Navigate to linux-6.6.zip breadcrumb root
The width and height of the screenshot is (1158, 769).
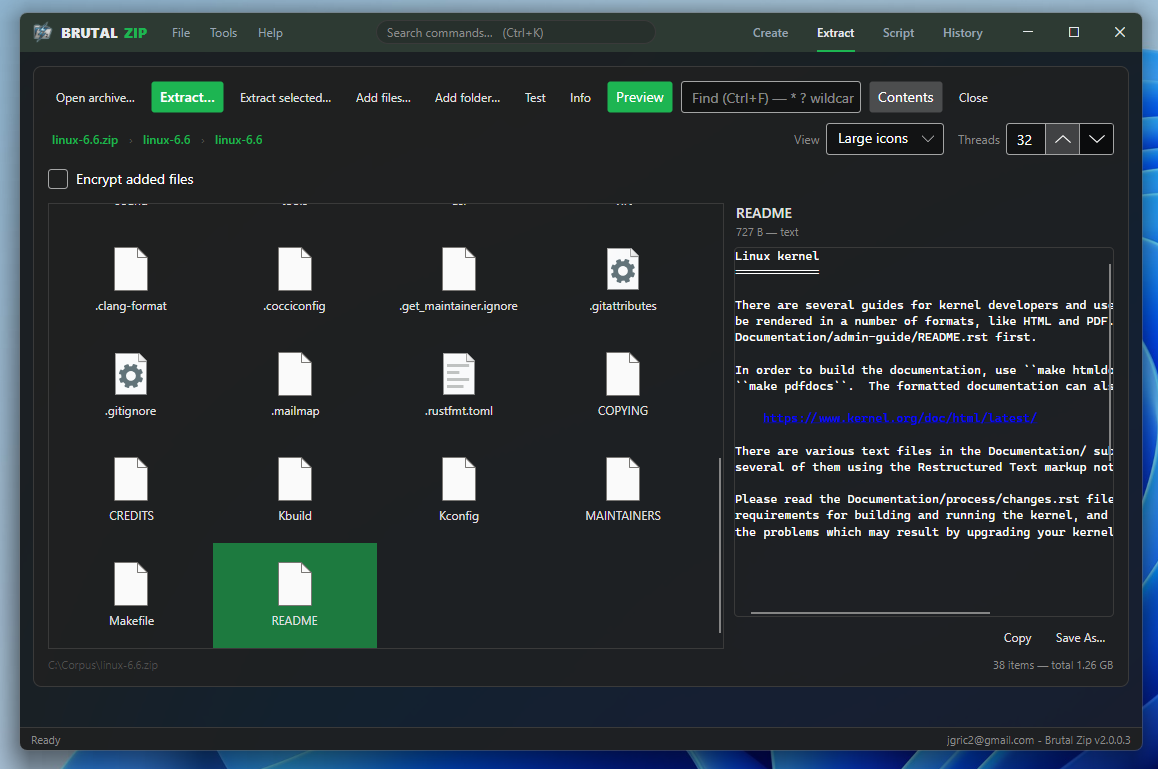pyautogui.click(x=85, y=140)
